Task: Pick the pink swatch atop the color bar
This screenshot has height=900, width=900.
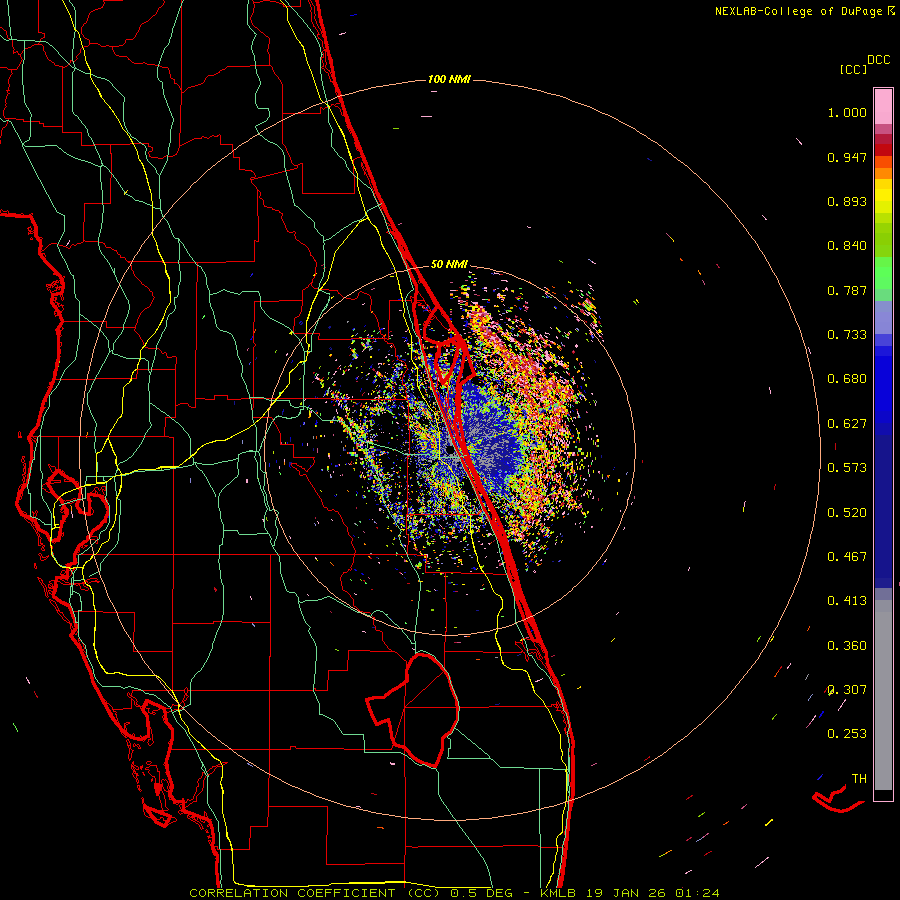Action: (x=883, y=107)
